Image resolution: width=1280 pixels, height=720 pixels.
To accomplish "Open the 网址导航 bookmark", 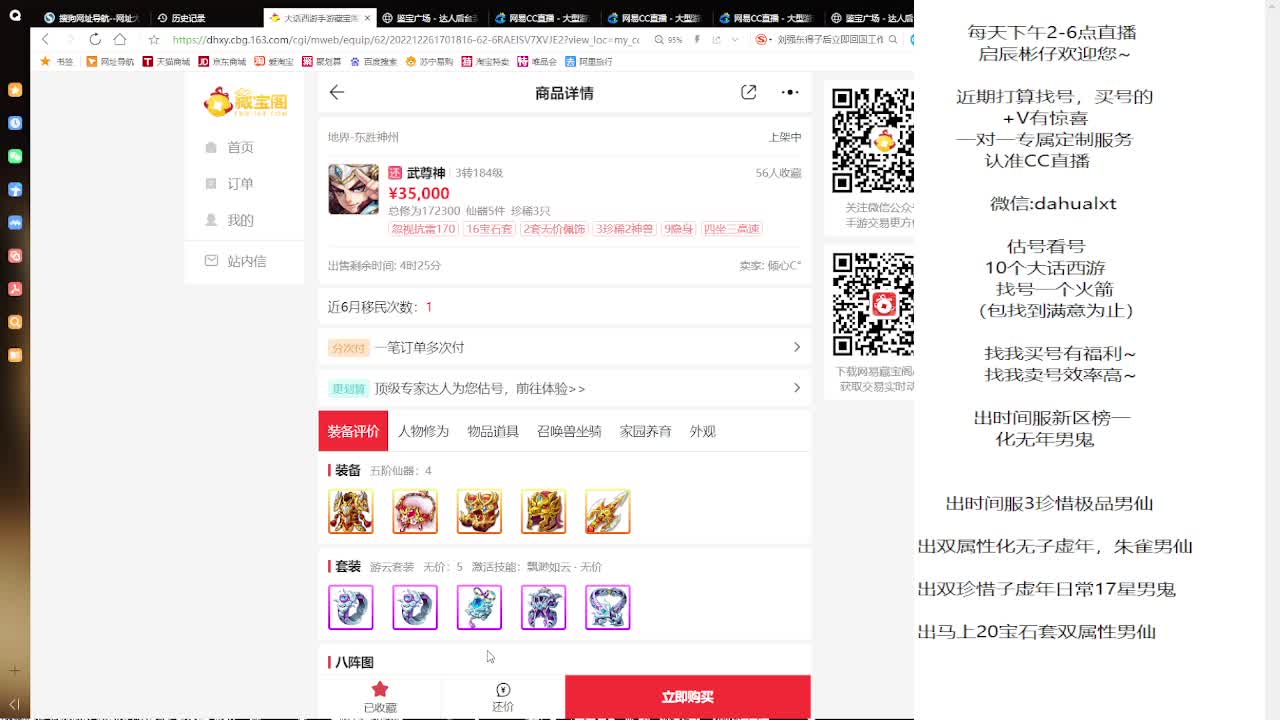I will [x=110, y=61].
